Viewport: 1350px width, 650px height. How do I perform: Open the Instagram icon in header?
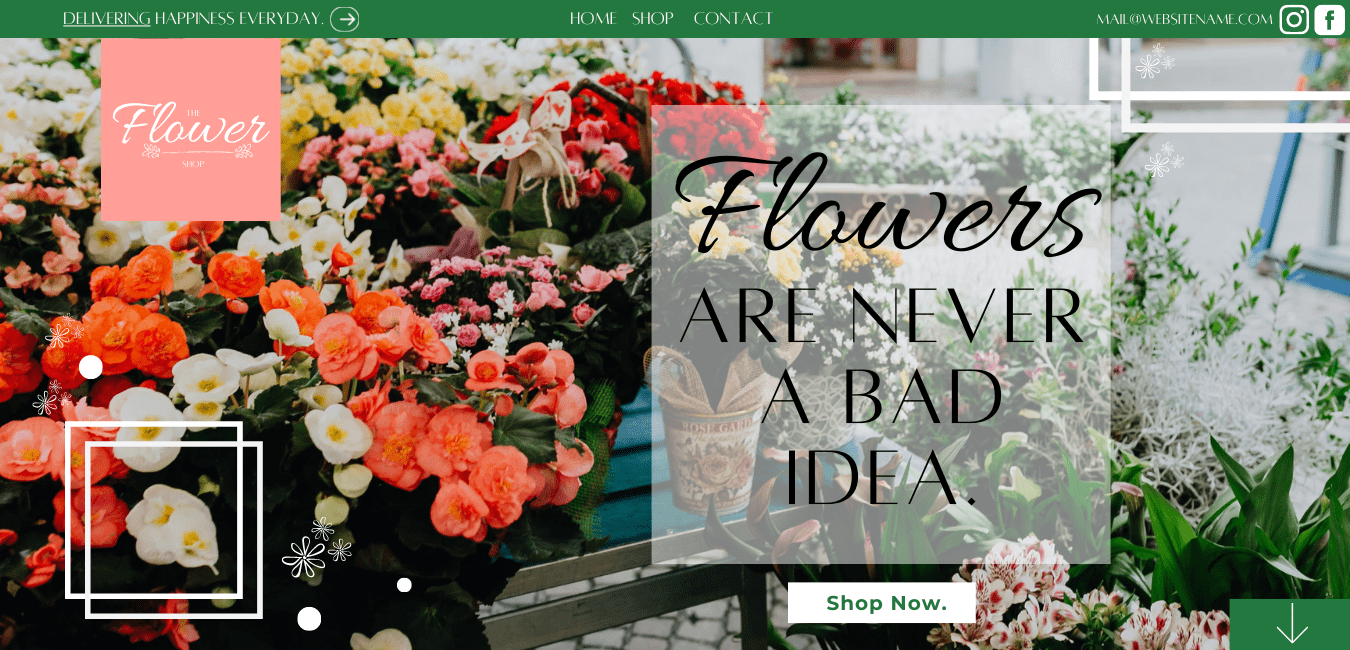tap(1294, 19)
